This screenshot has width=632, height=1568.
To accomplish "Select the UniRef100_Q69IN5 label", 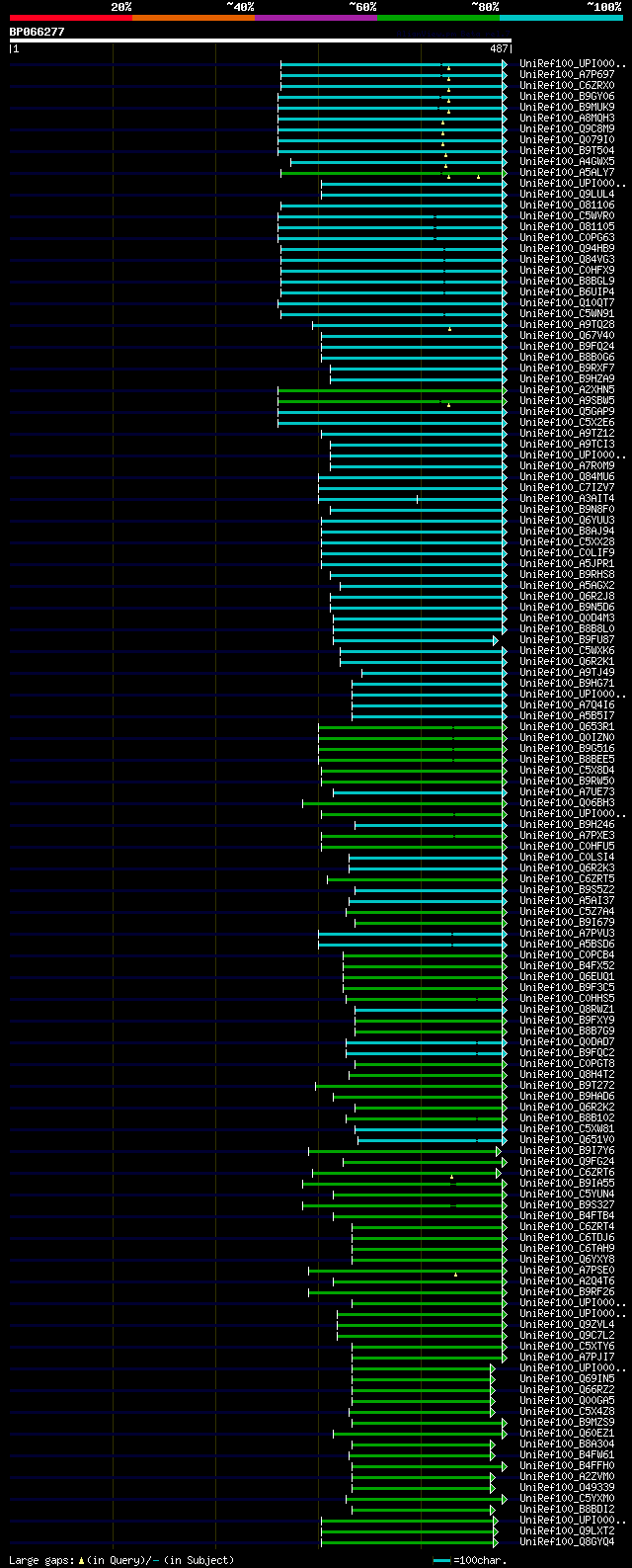I will point(567,1378).
